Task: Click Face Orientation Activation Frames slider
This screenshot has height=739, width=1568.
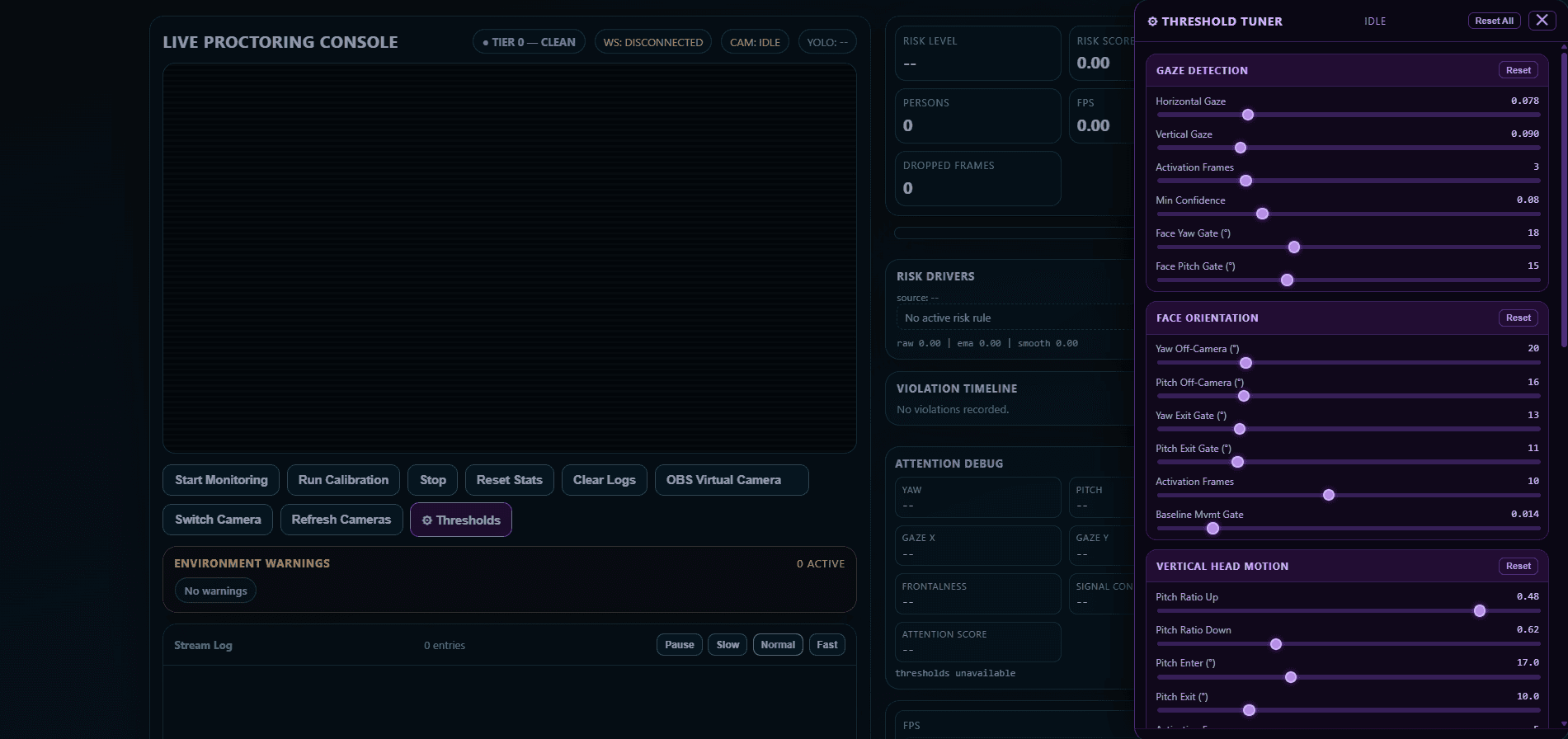Action: point(1349,495)
